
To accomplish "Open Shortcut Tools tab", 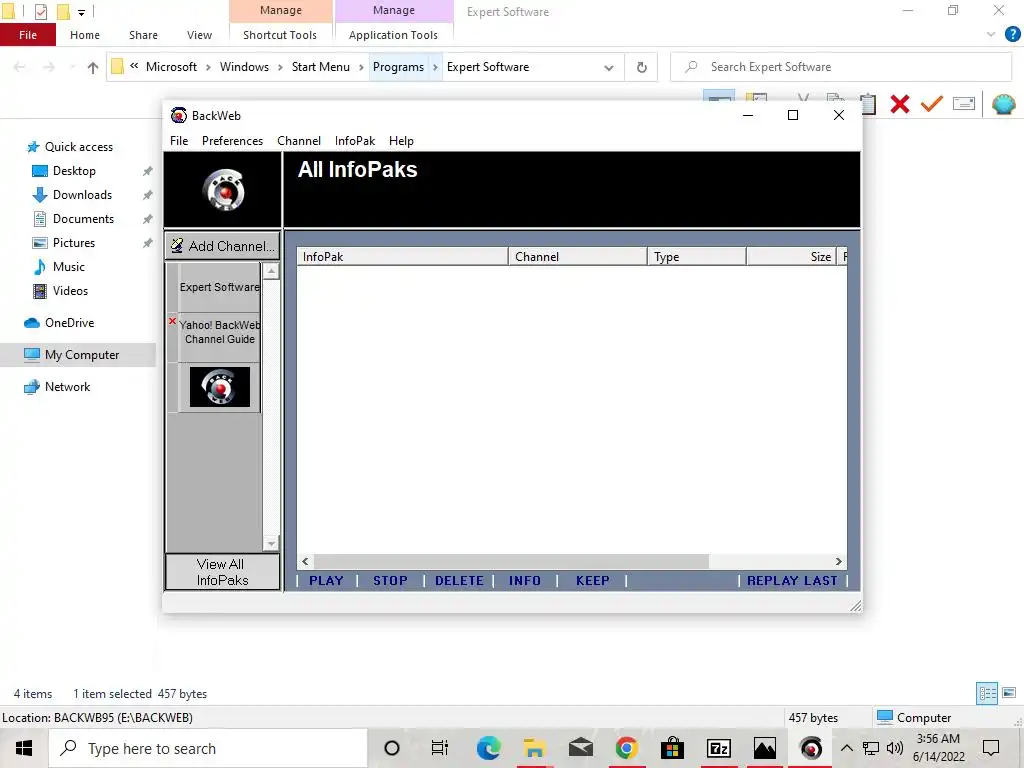I will [280, 35].
